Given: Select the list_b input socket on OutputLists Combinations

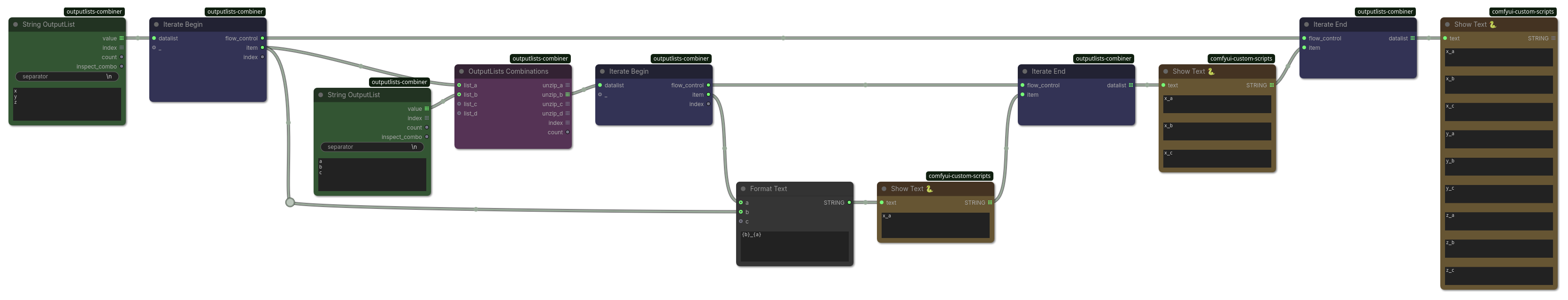Looking at the screenshot, I should 459,94.
